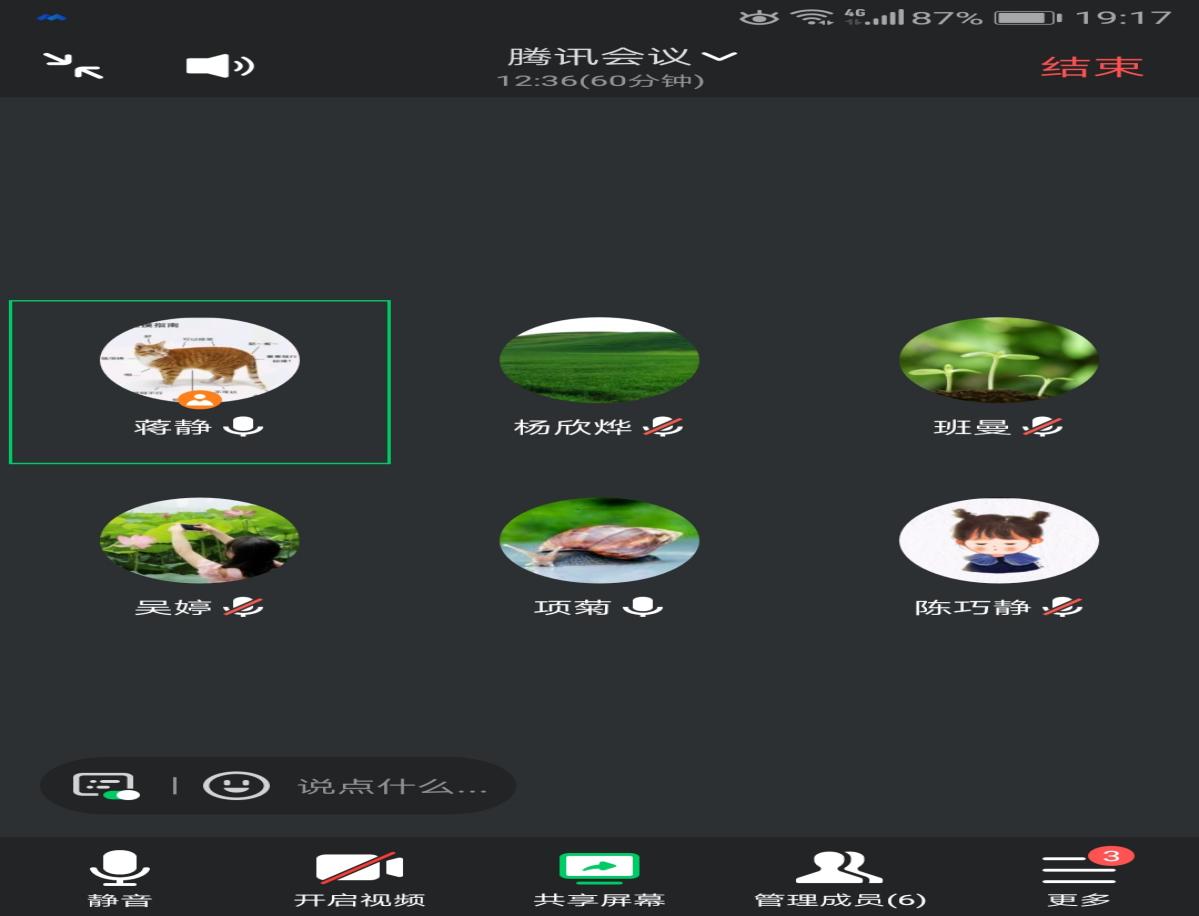This screenshot has height=916, width=1199.
Task: Click the emoji smiley face icon
Action: point(236,786)
